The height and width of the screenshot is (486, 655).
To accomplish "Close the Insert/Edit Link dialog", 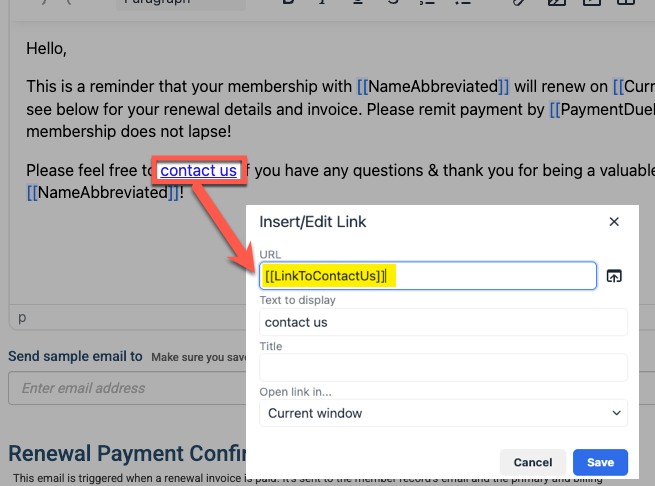I will 614,221.
